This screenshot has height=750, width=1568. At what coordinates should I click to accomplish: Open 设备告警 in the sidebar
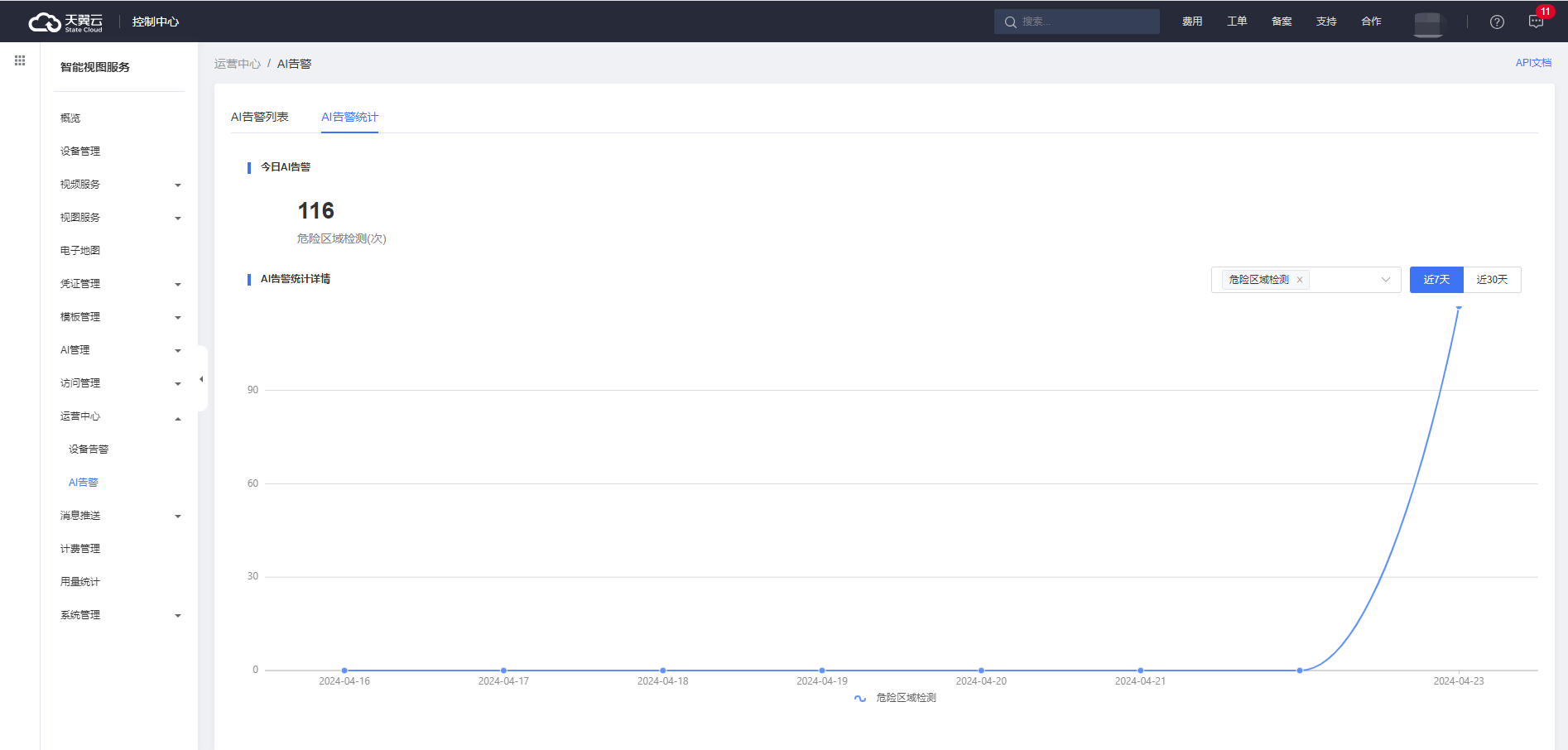89,450
